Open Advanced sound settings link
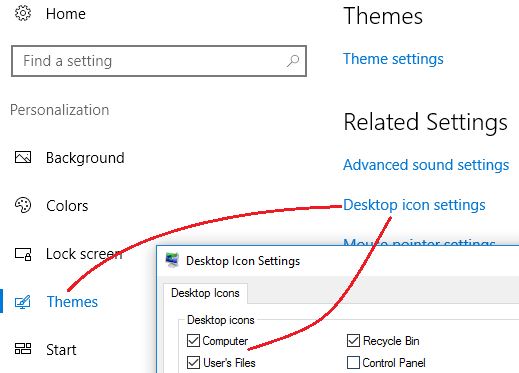Screen dimensions: 519x373 click(x=426, y=165)
